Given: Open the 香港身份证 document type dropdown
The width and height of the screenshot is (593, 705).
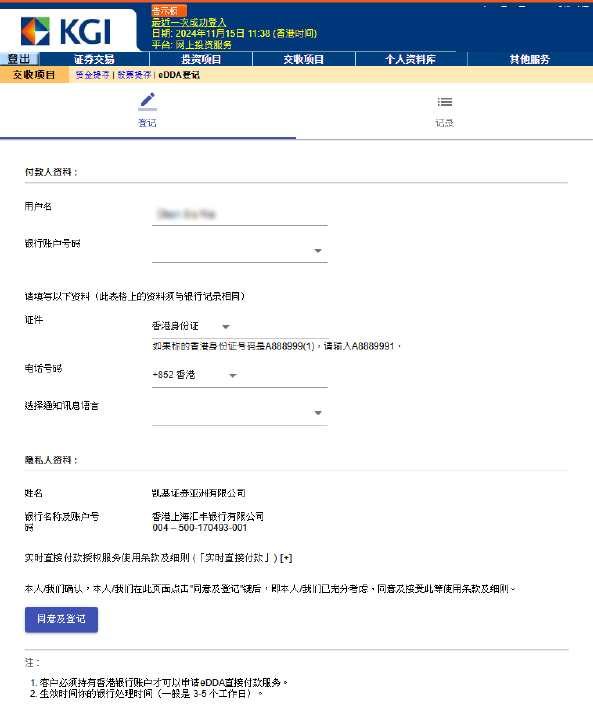Looking at the screenshot, I should [191, 326].
